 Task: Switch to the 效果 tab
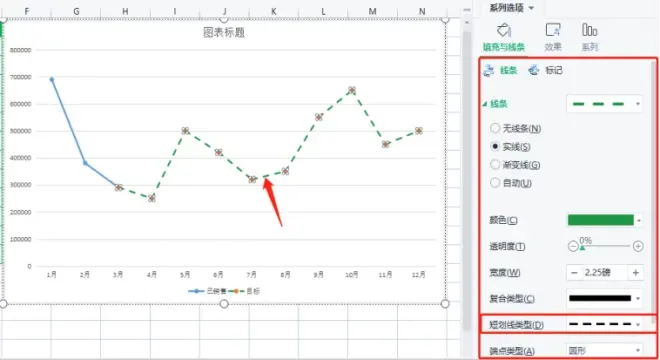(553, 47)
